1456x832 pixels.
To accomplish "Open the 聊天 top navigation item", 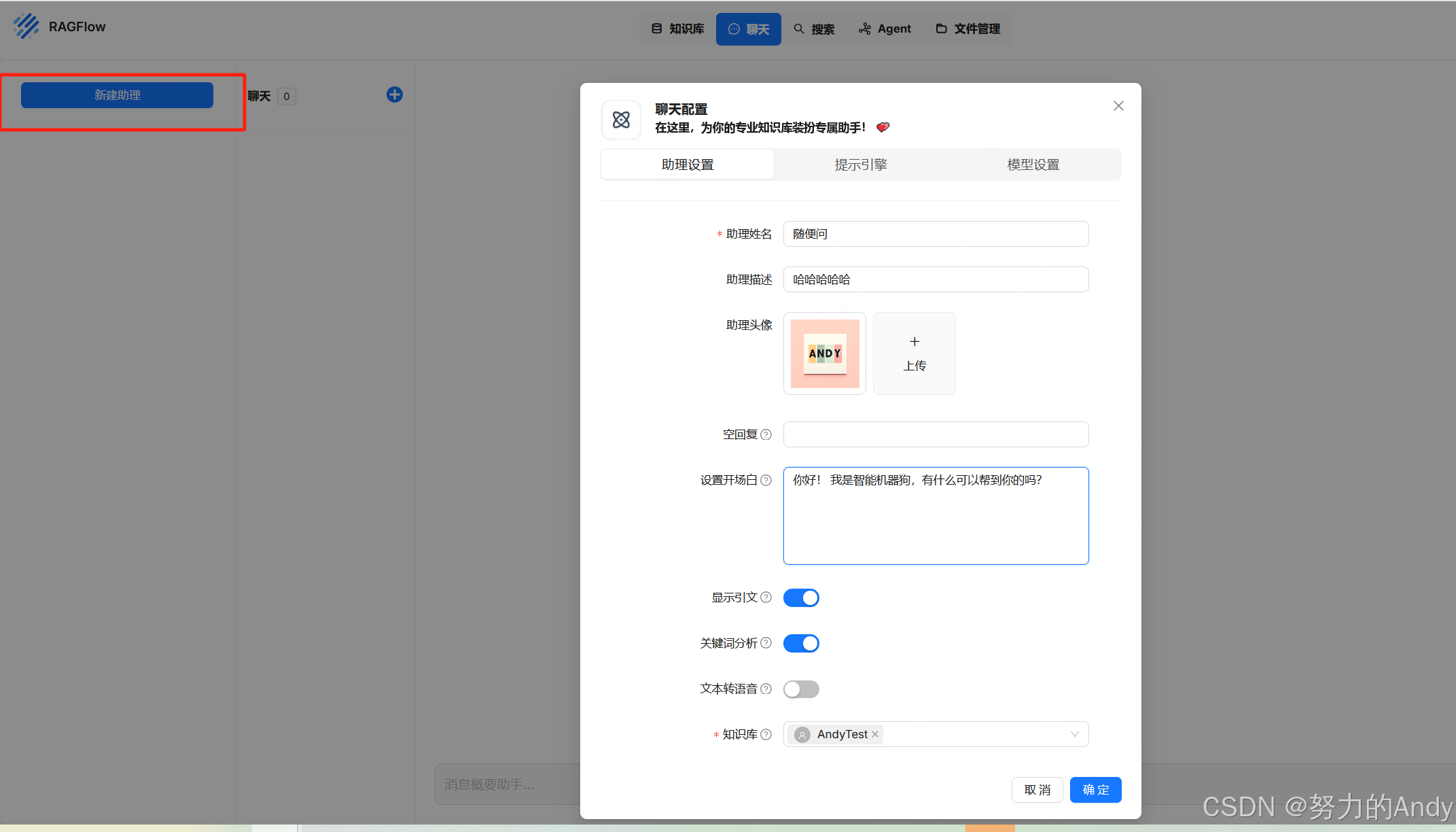I will [749, 29].
